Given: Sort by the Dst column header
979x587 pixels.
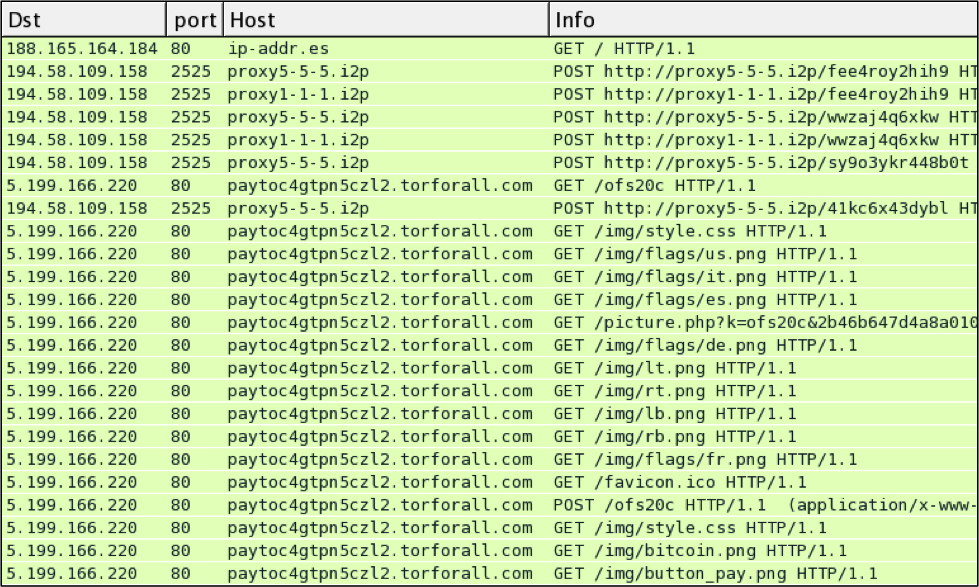Looking at the screenshot, I should (84, 20).
